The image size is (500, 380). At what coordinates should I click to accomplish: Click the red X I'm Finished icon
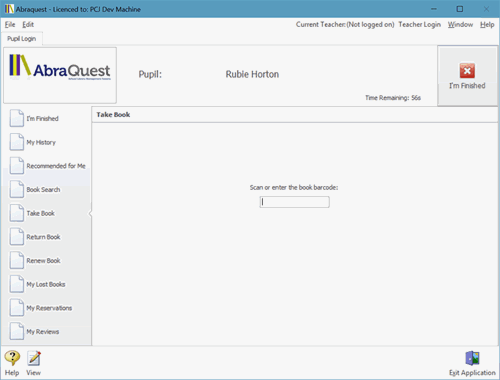(x=467, y=70)
